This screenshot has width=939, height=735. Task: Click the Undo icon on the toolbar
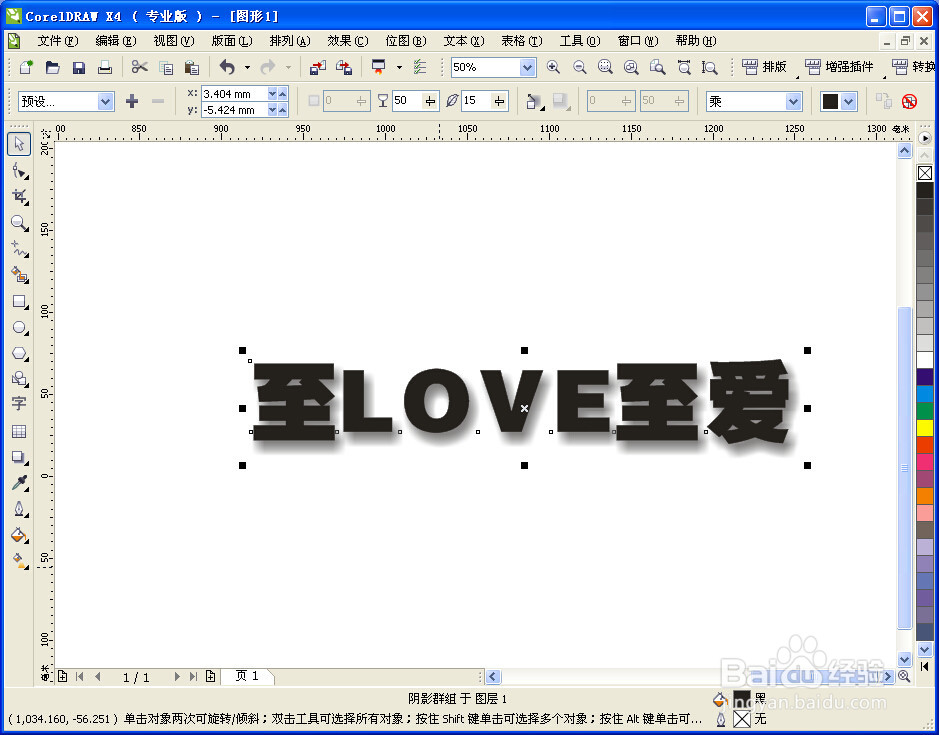click(x=227, y=66)
